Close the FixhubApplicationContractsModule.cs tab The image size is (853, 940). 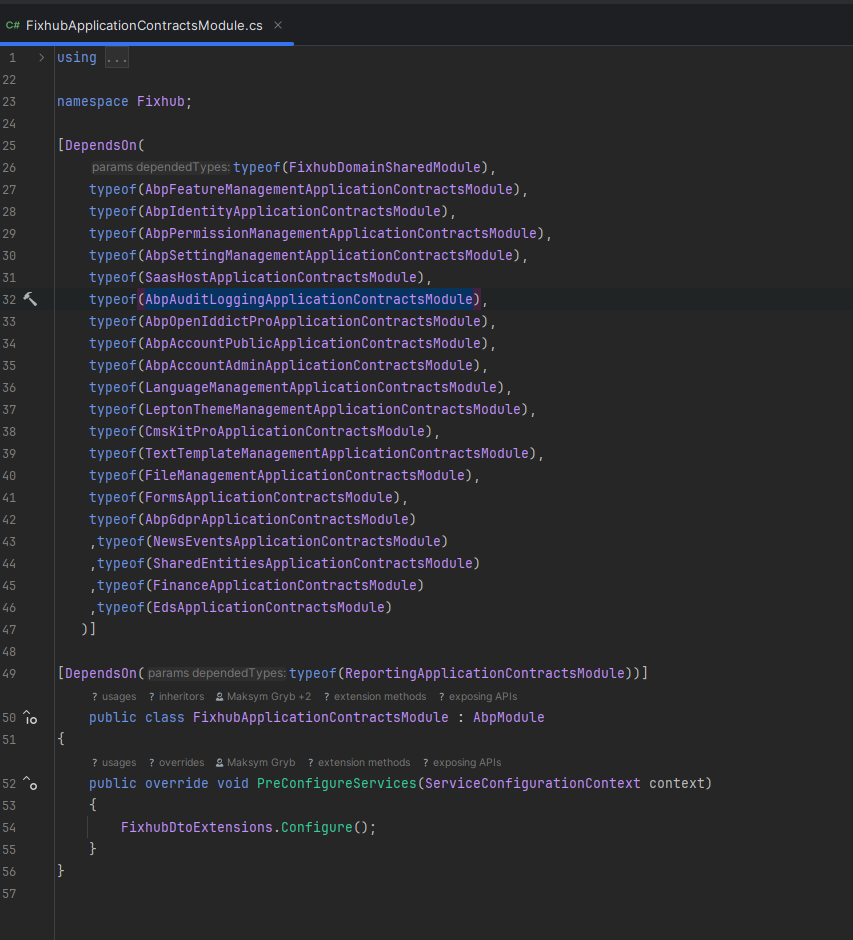278,25
